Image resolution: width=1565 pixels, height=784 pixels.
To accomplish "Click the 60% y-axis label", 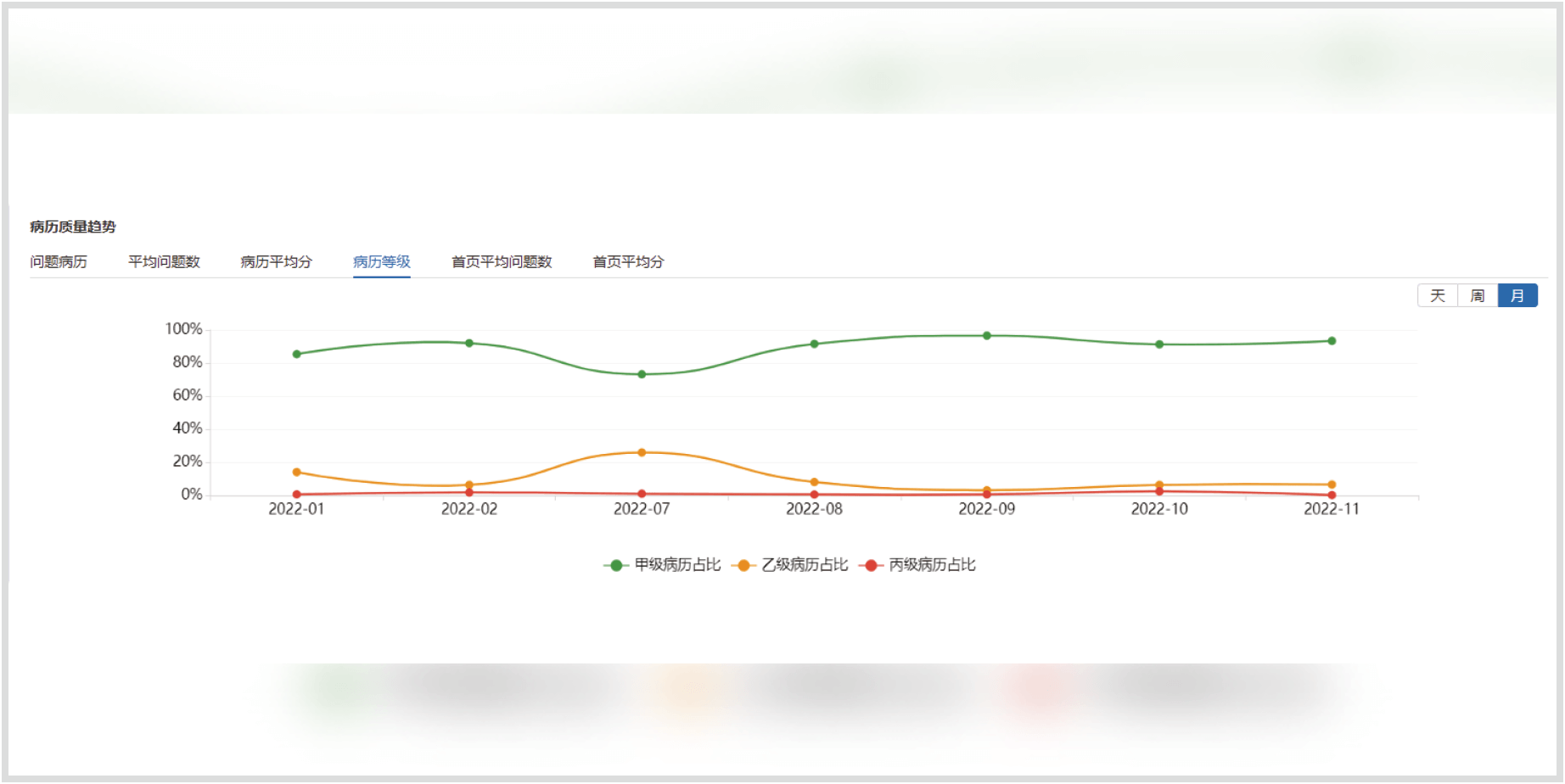I will [188, 395].
